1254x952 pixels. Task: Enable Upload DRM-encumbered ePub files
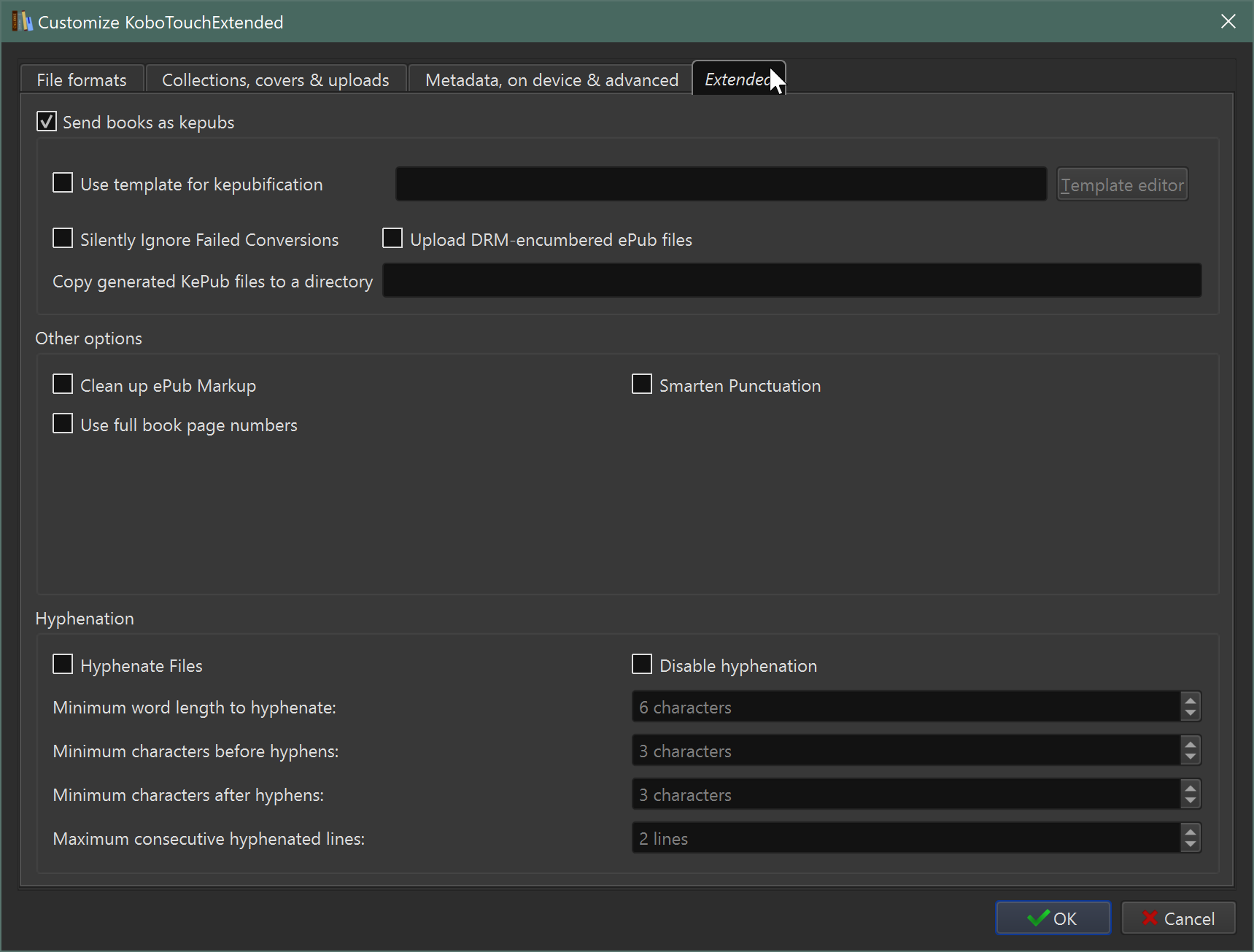click(392, 239)
